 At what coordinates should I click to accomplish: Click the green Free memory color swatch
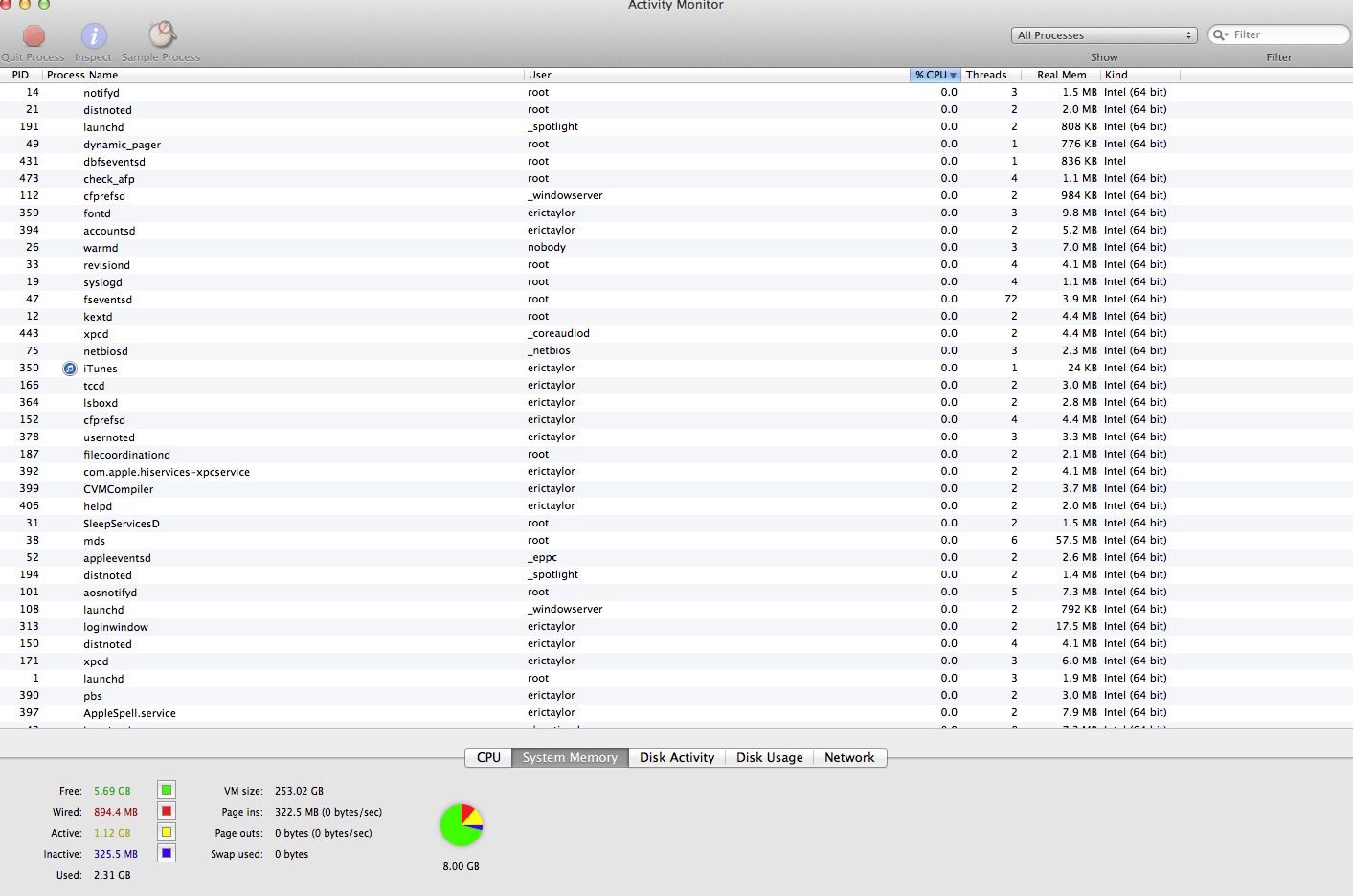coord(167,791)
